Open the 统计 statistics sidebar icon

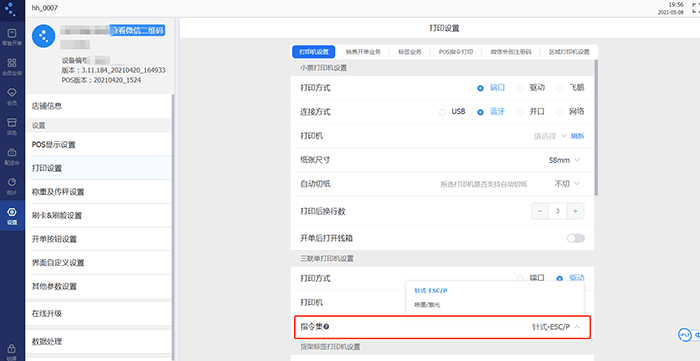pos(12,186)
